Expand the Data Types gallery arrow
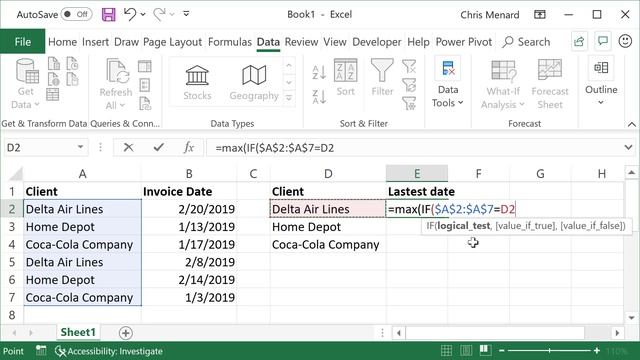Screen dimensions: 640x360 (289, 98)
